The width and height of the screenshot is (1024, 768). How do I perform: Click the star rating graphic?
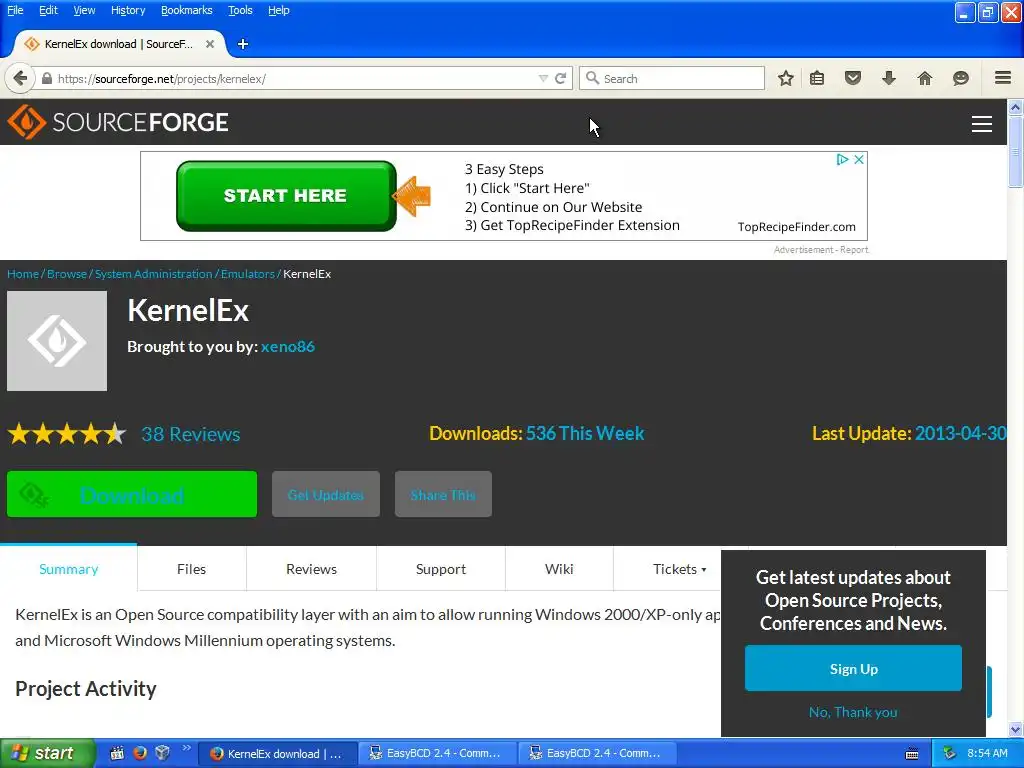click(x=67, y=434)
